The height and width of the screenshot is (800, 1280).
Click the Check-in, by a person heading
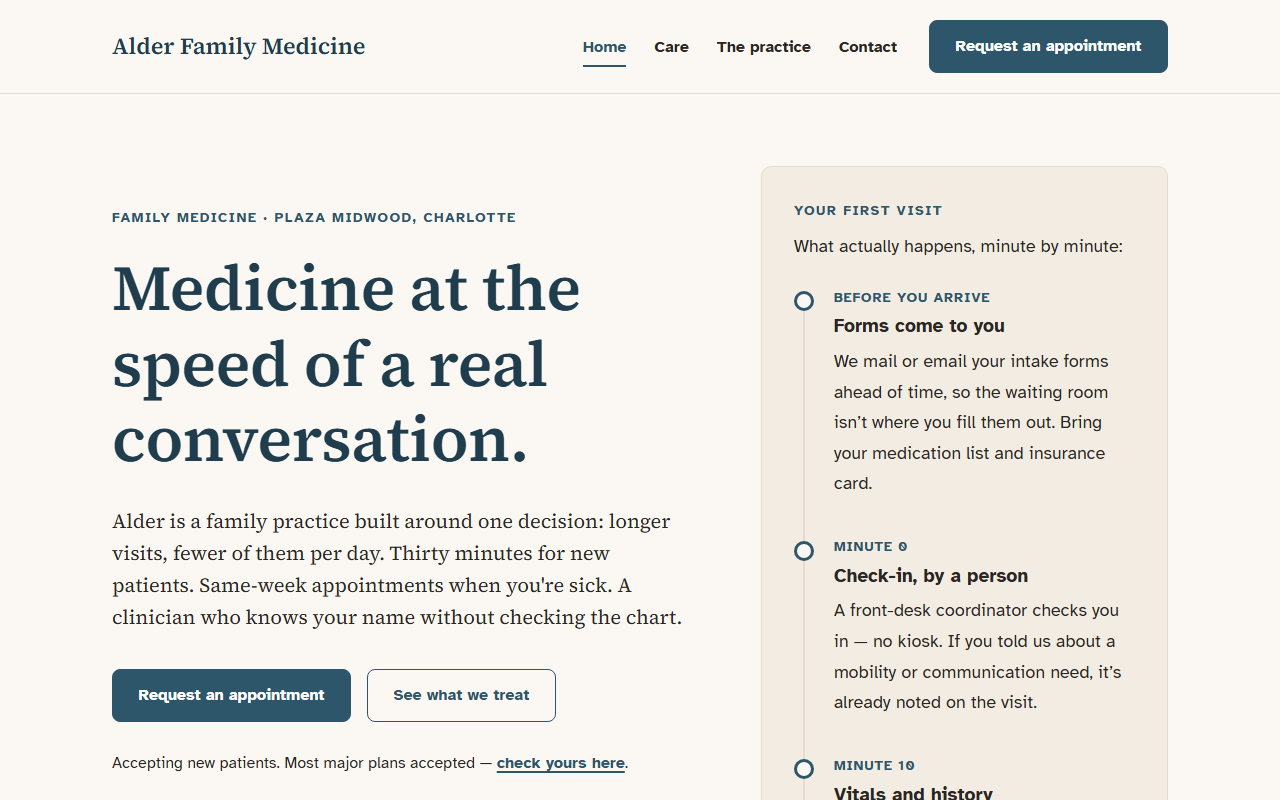(931, 576)
